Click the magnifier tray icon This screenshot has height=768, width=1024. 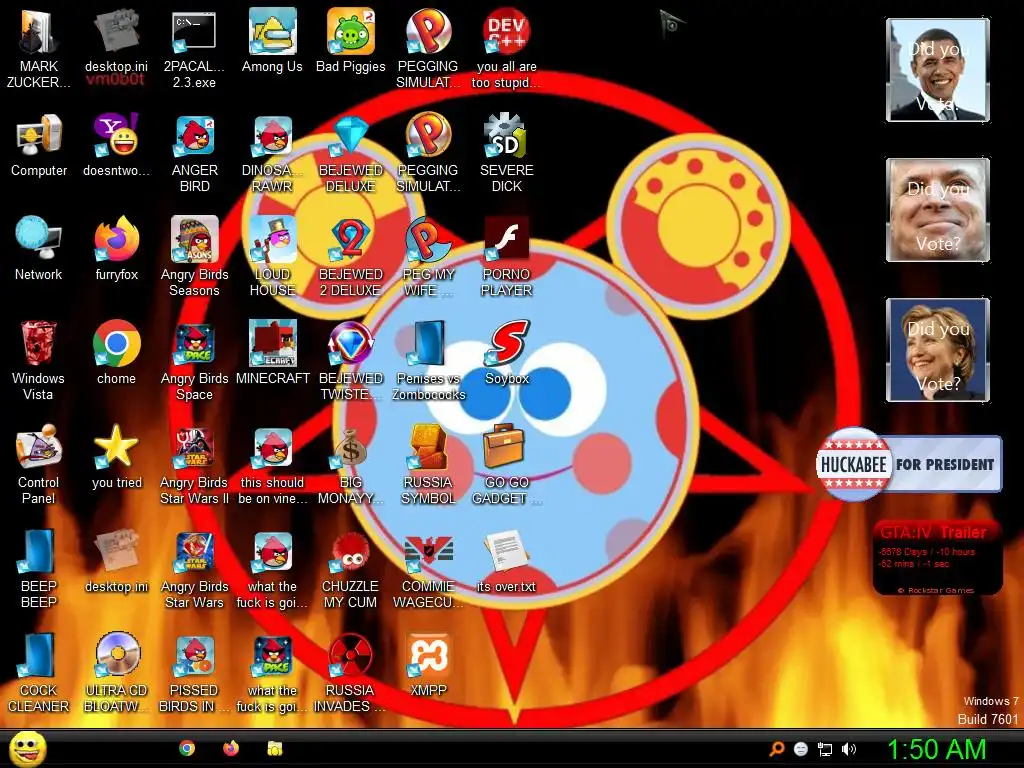click(777, 749)
